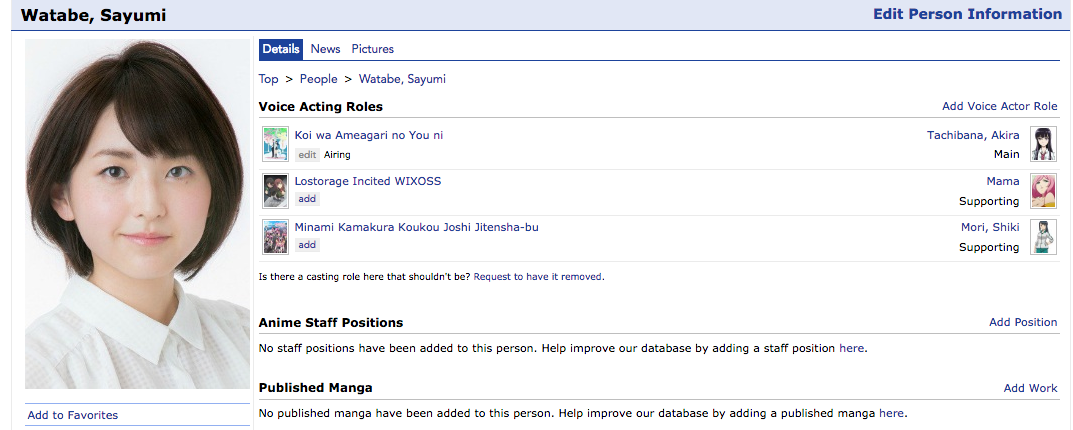Click Sayumi Watabe's large profile photo
The height and width of the screenshot is (430, 1073).
click(x=137, y=214)
